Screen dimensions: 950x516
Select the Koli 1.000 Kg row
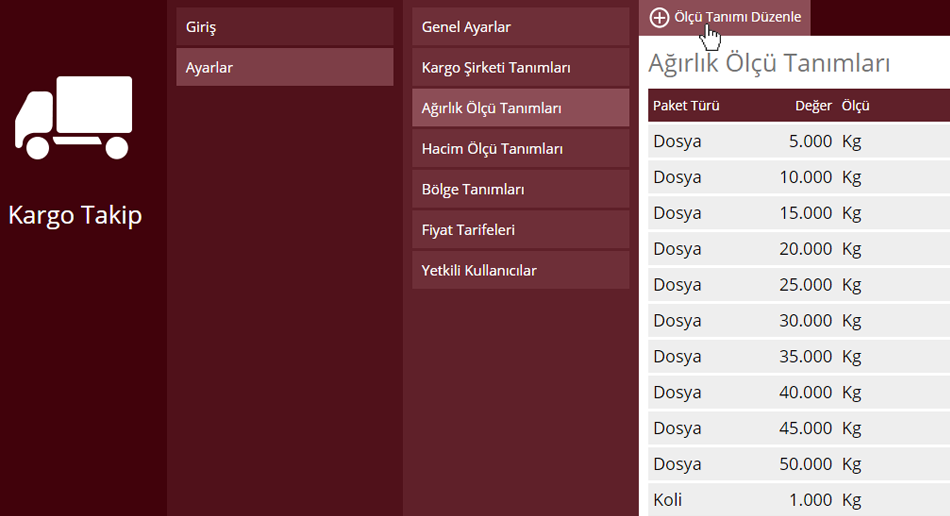tap(799, 500)
